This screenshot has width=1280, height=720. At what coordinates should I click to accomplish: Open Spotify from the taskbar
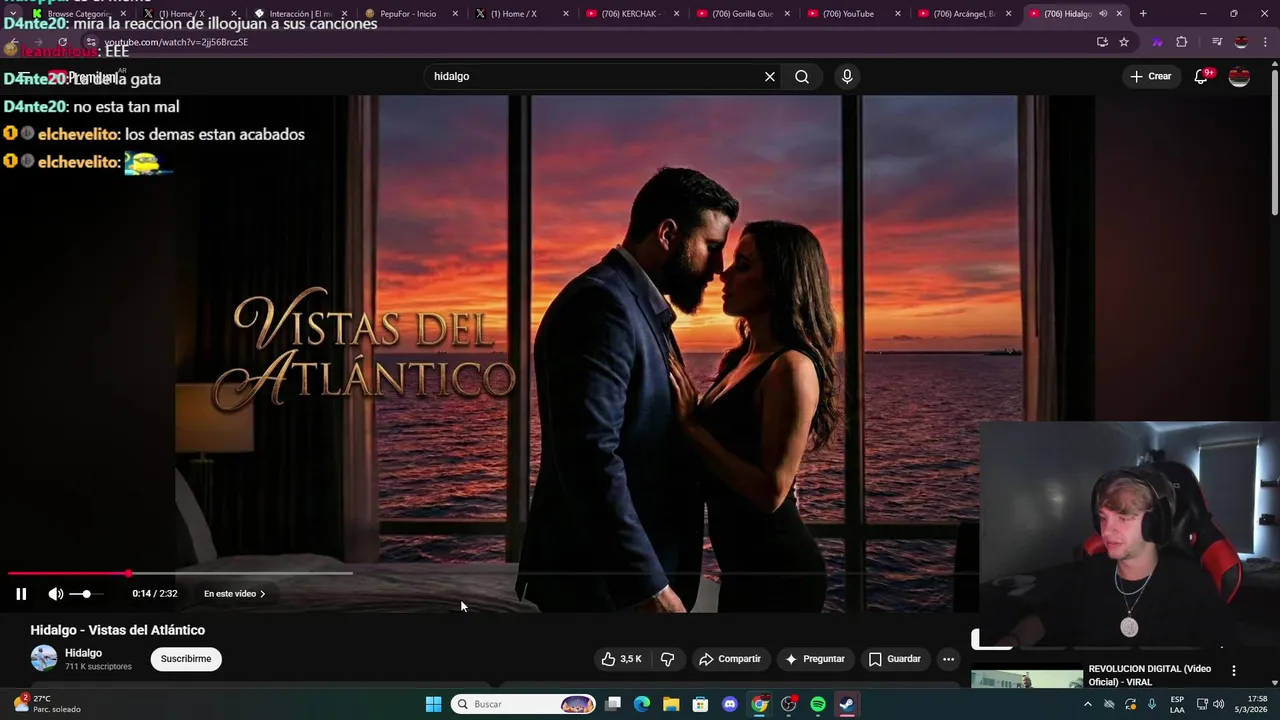pos(818,704)
